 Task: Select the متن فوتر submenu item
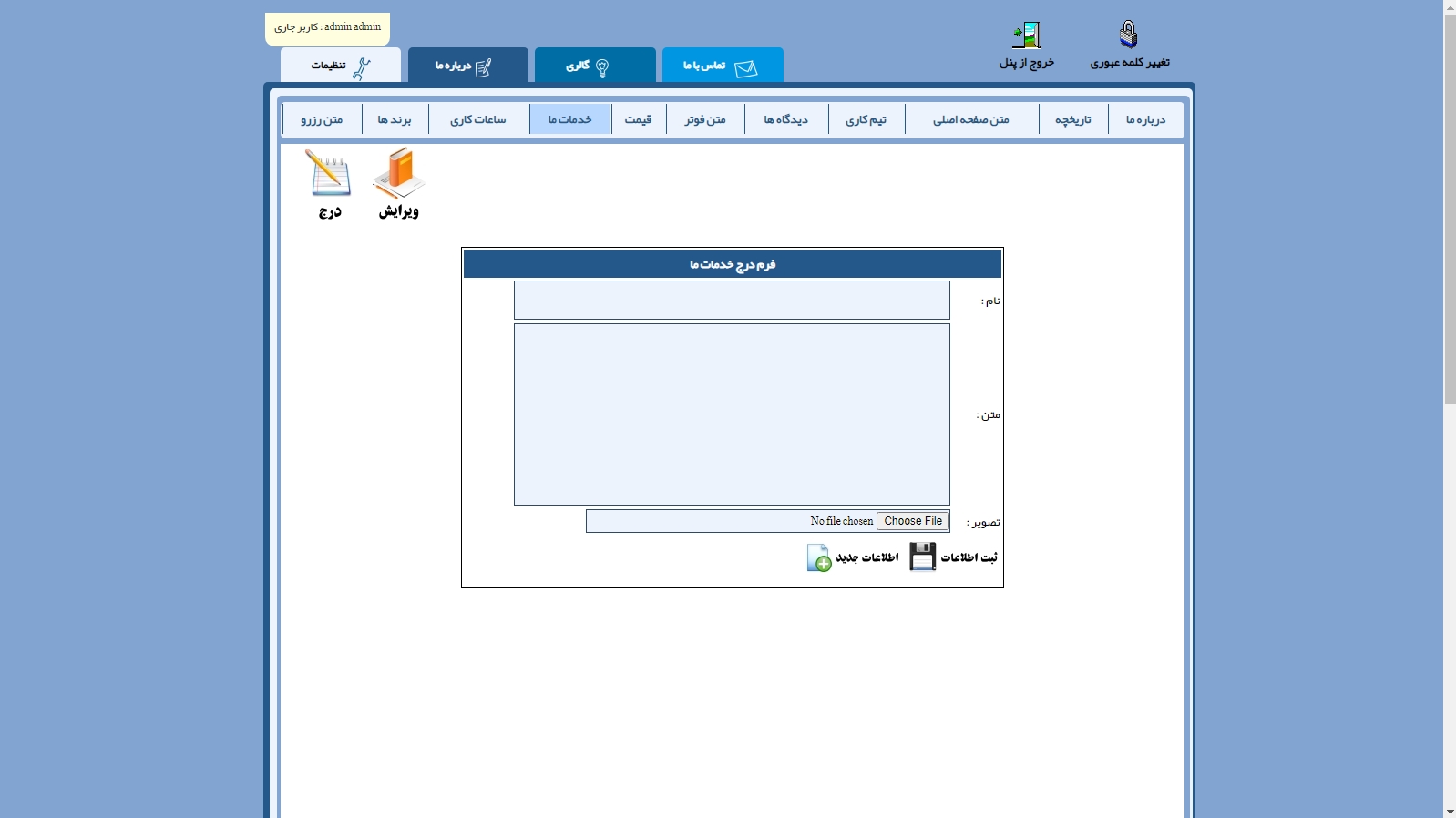(705, 119)
